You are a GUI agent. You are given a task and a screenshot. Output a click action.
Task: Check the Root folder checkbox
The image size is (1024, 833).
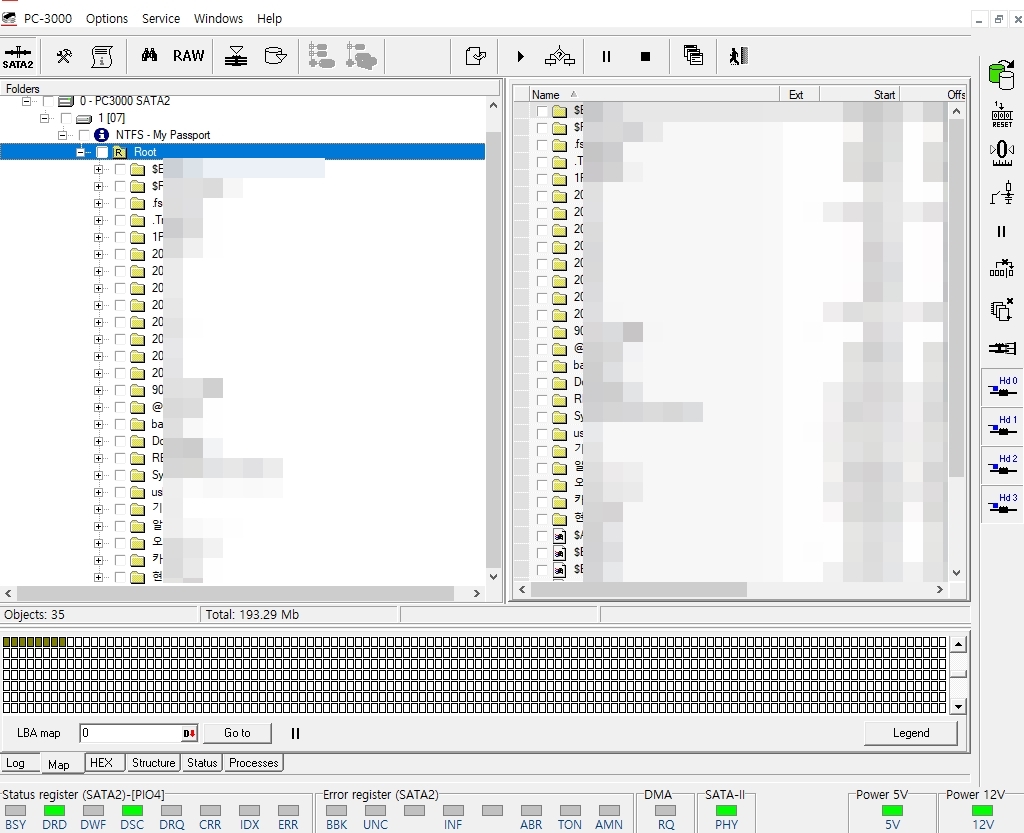pyautogui.click(x=102, y=152)
